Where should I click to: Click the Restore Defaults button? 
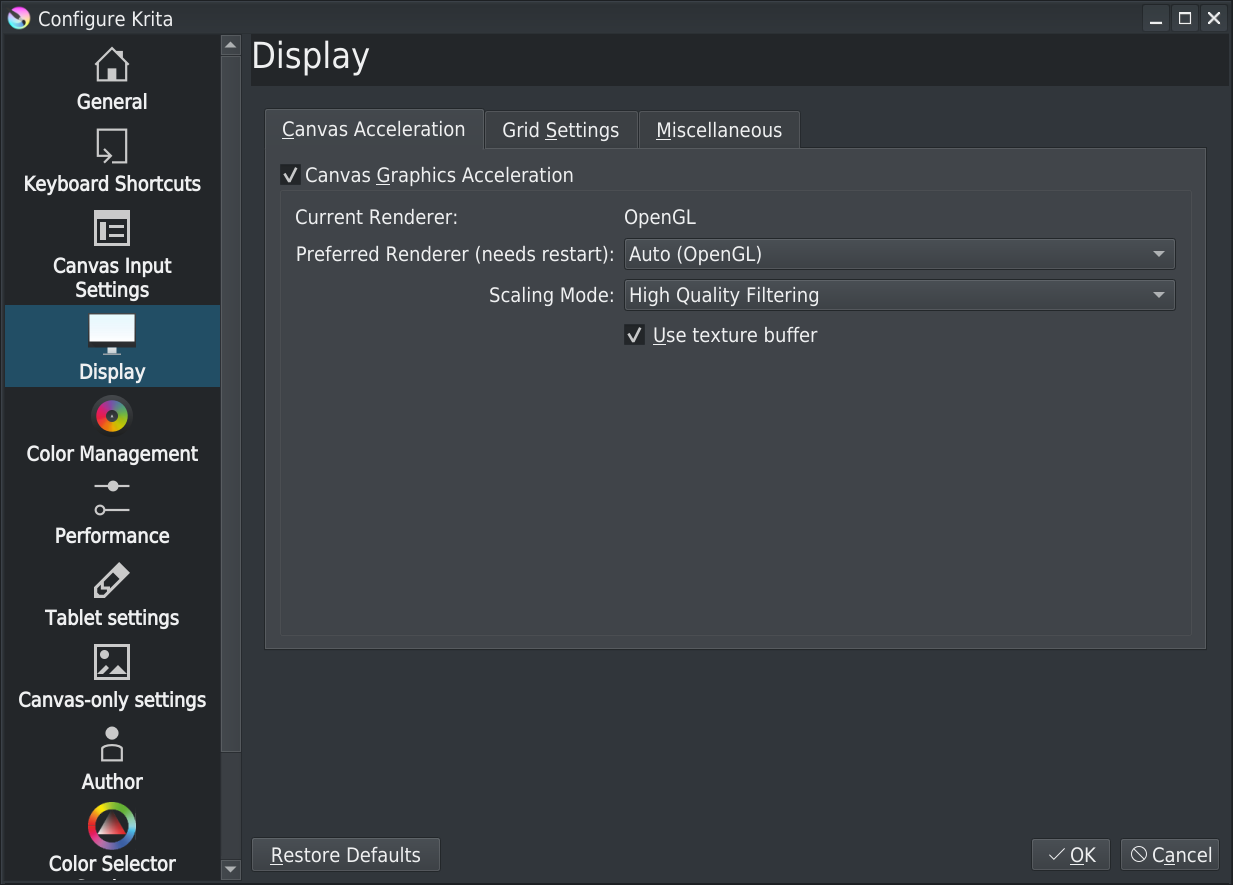[x=346, y=855]
